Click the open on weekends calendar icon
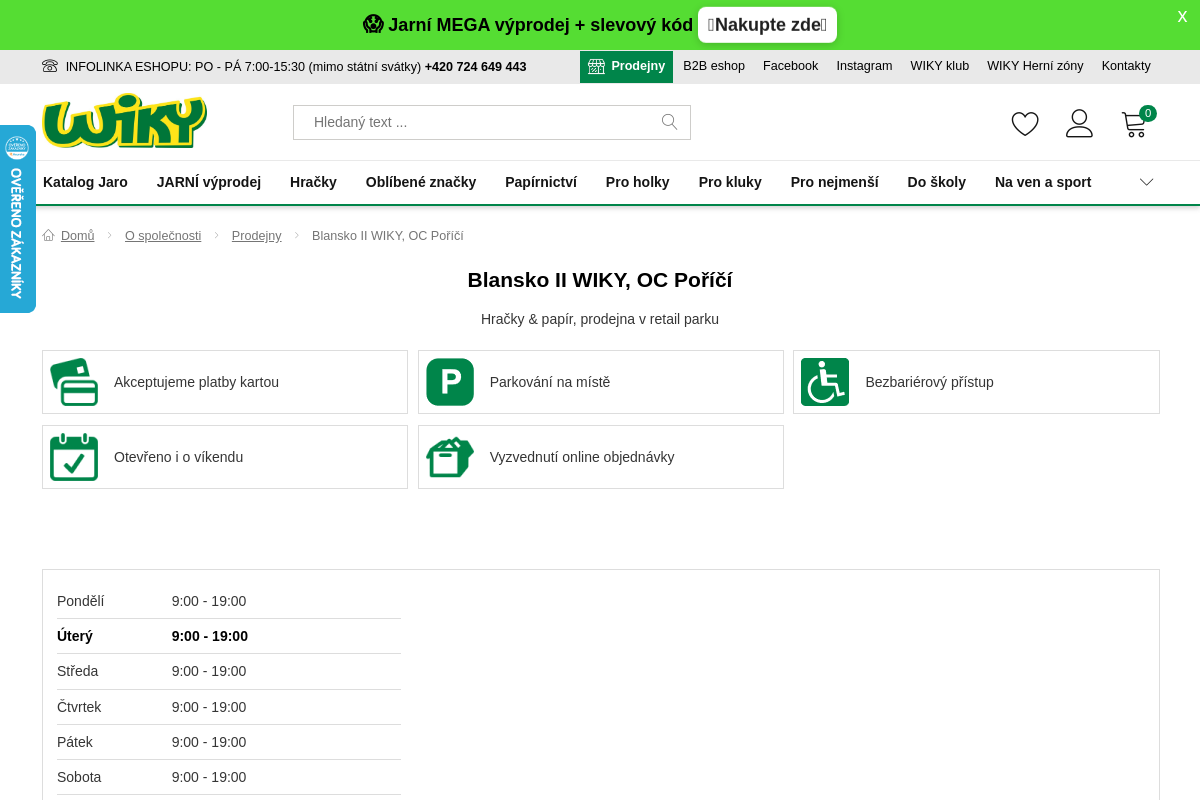Viewport: 1200px width, 800px height. pyautogui.click(x=74, y=457)
